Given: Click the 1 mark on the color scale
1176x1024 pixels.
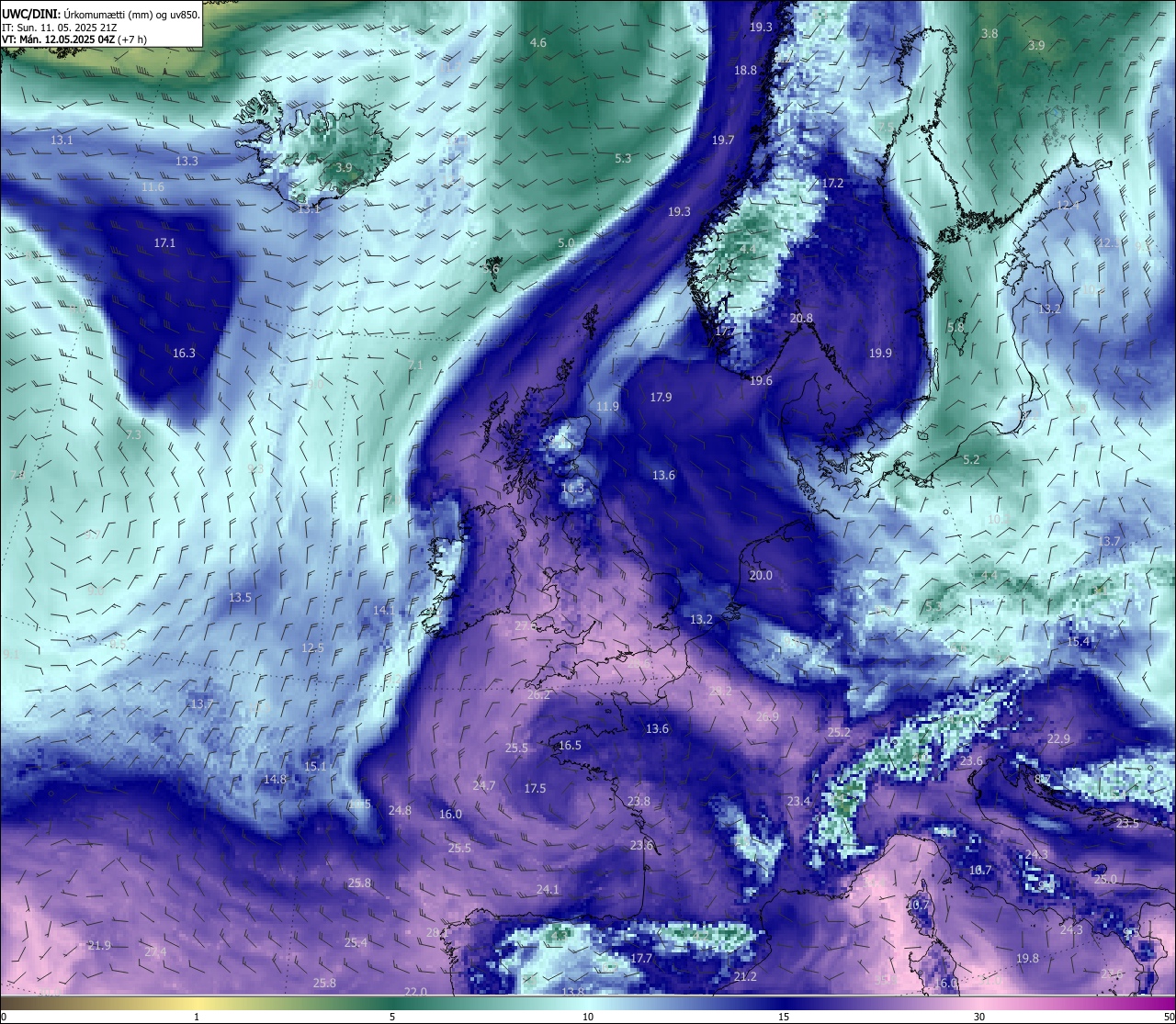Looking at the screenshot, I should (196, 1017).
